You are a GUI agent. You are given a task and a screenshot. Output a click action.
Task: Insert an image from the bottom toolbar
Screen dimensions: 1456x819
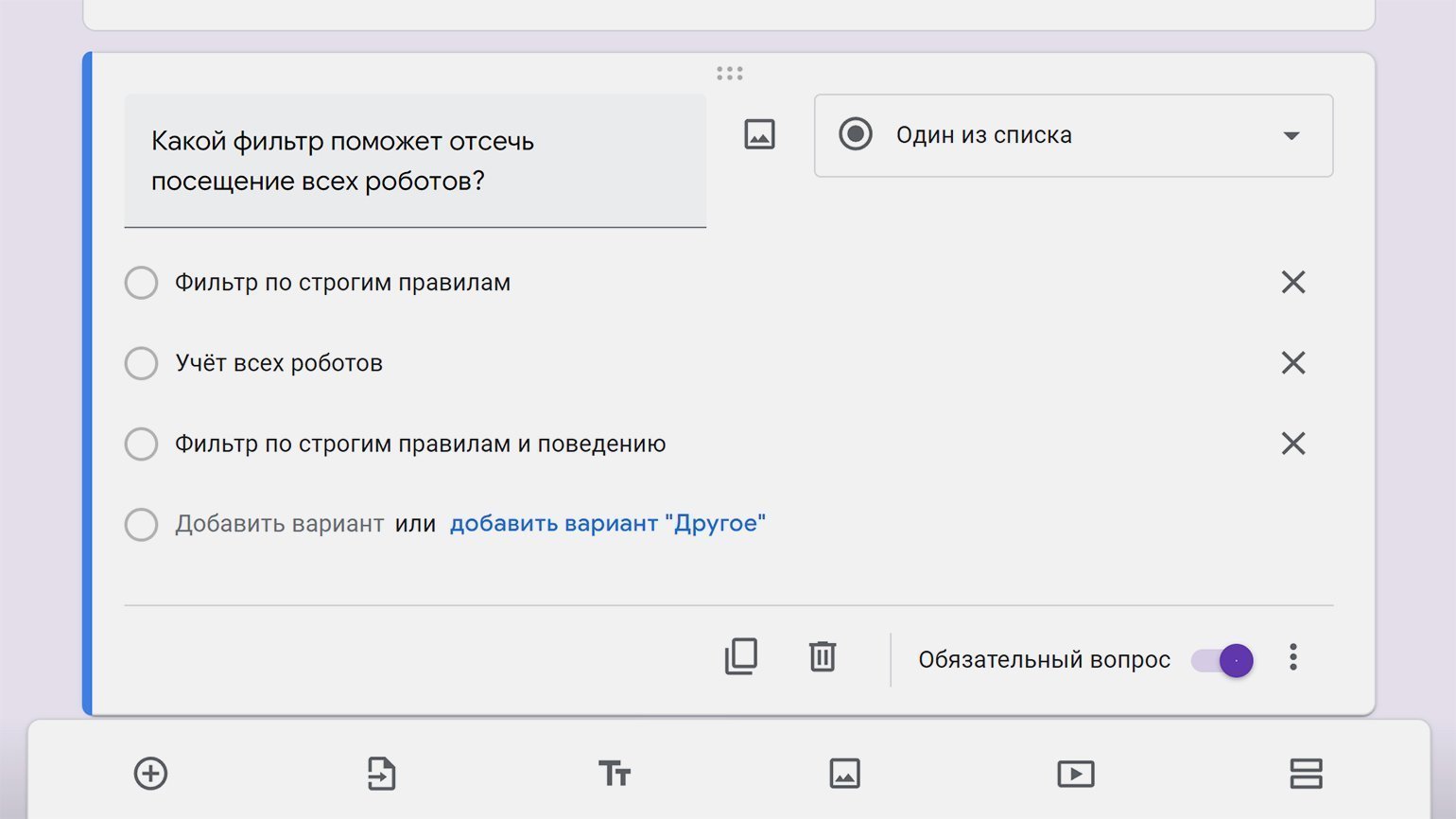[x=844, y=774]
